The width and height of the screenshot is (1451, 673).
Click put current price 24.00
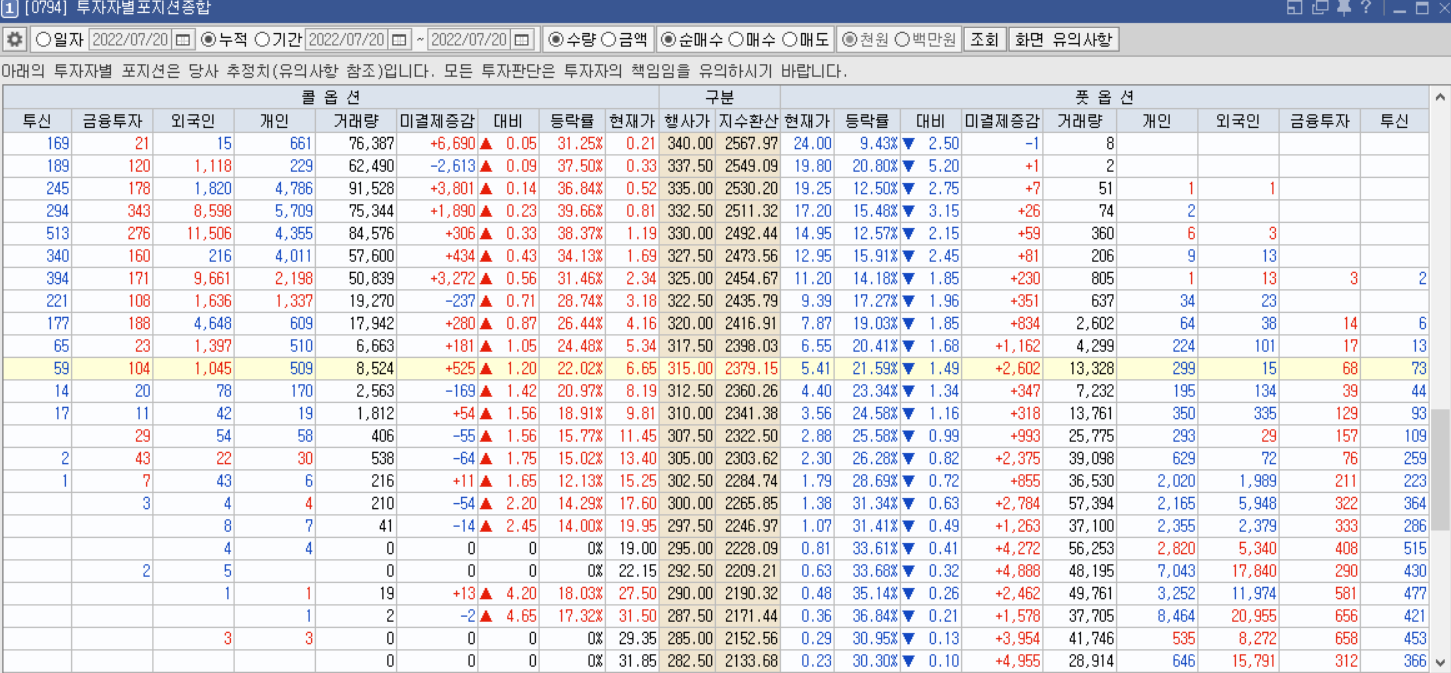pyautogui.click(x=808, y=144)
